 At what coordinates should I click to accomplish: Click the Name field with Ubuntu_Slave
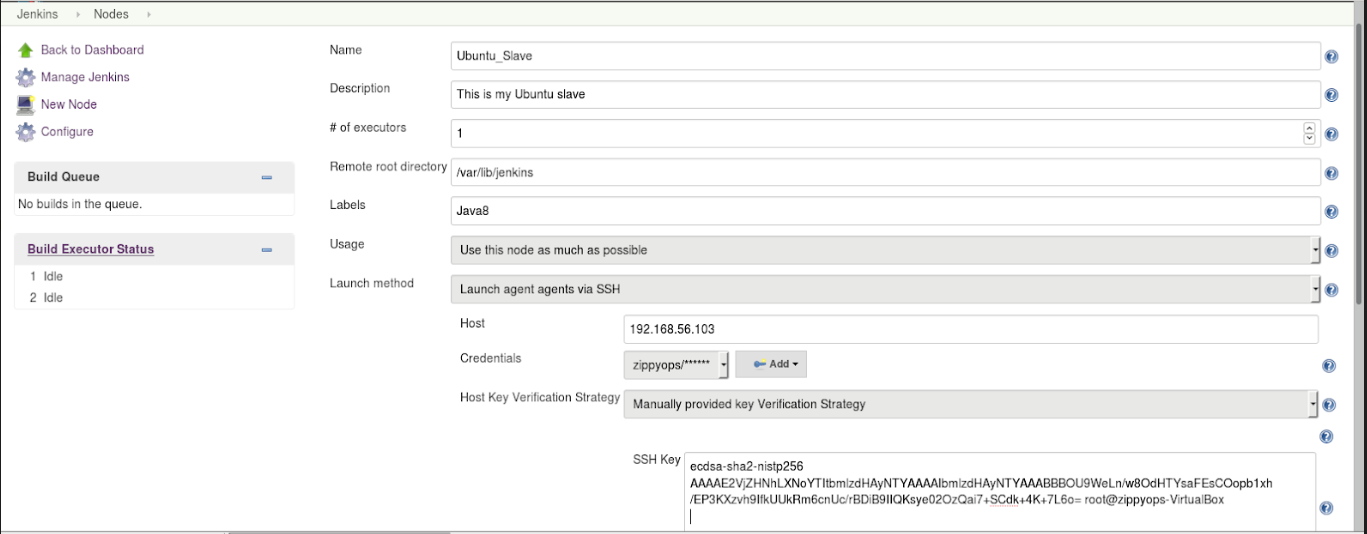[886, 56]
